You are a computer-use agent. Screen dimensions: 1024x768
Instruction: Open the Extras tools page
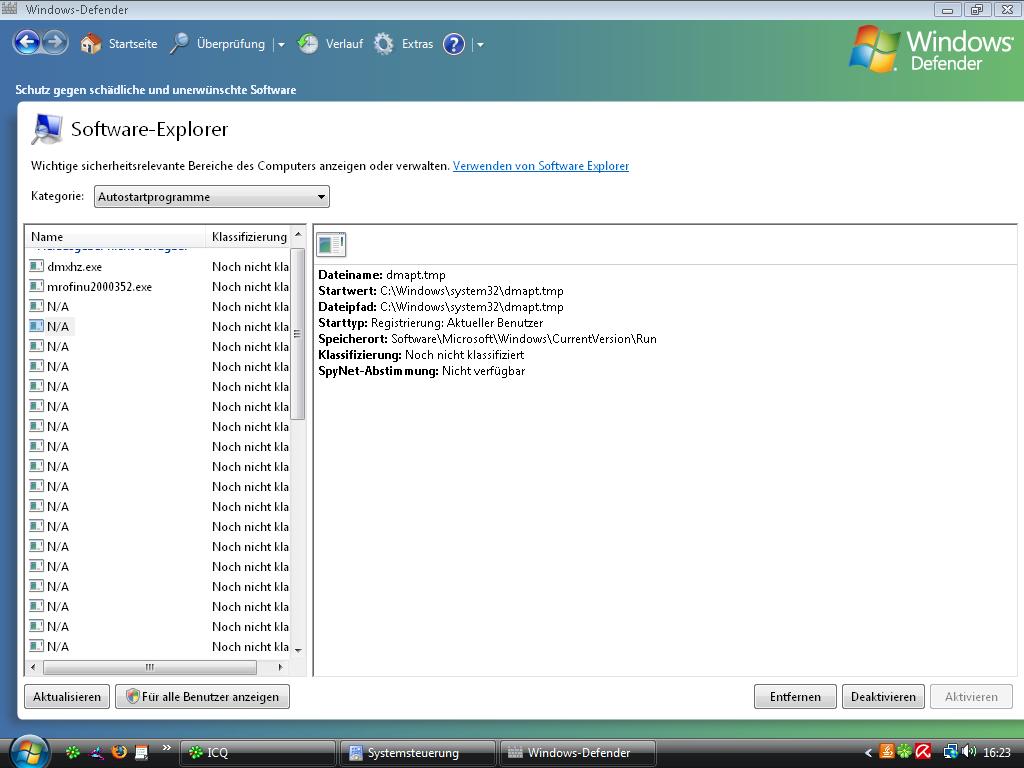point(404,44)
